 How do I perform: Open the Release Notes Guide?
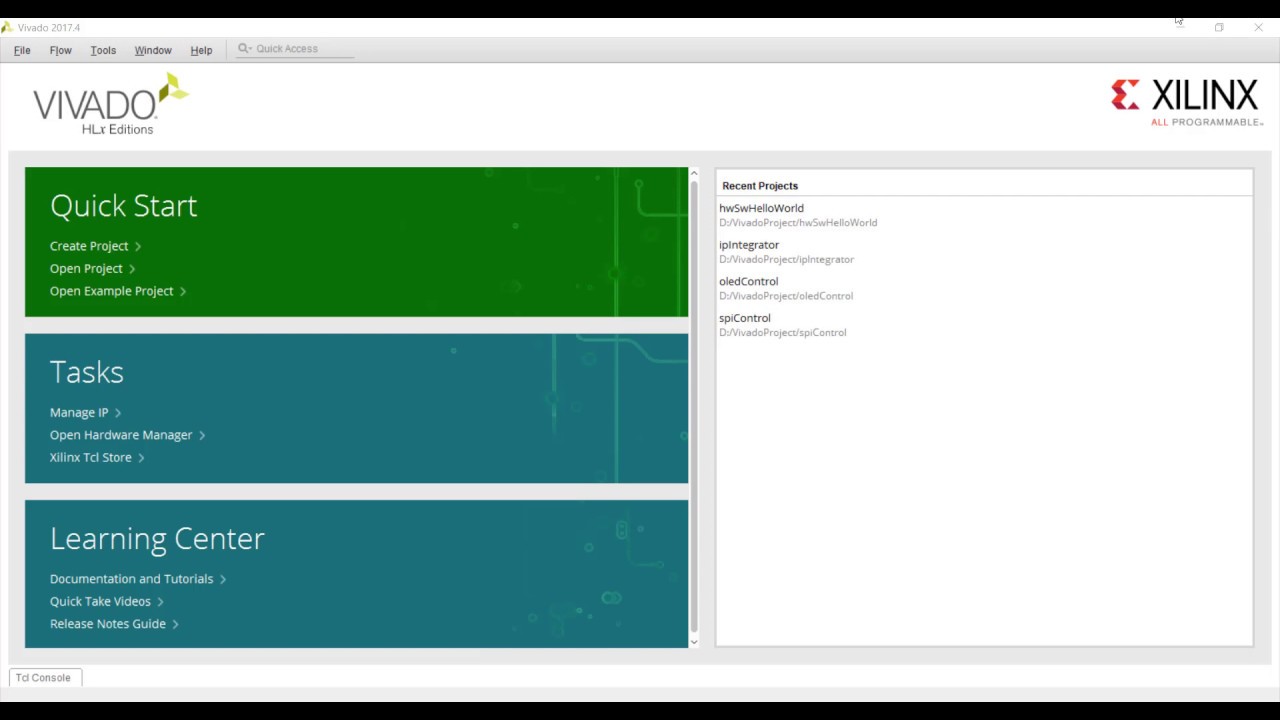click(x=108, y=624)
